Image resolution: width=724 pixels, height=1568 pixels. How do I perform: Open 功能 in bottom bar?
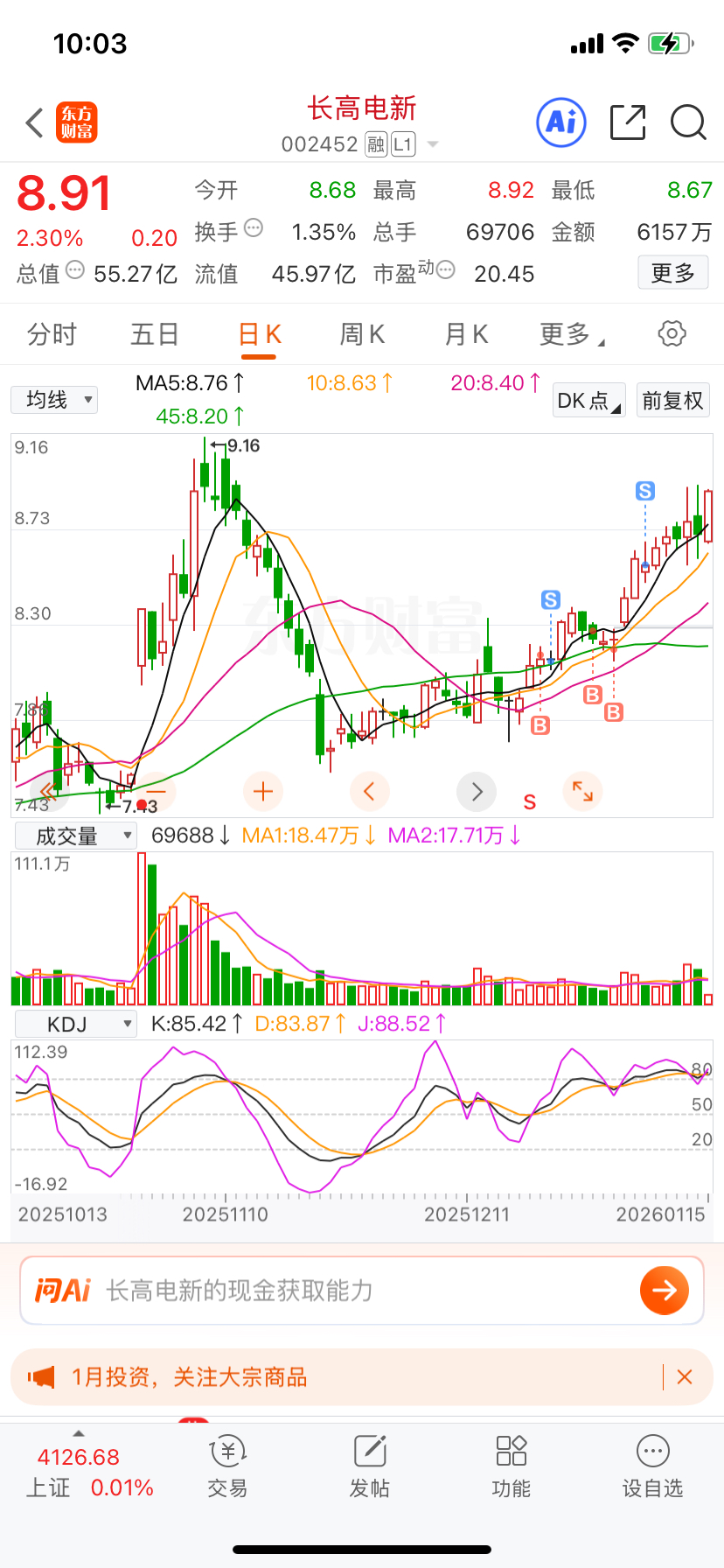[x=512, y=1466]
